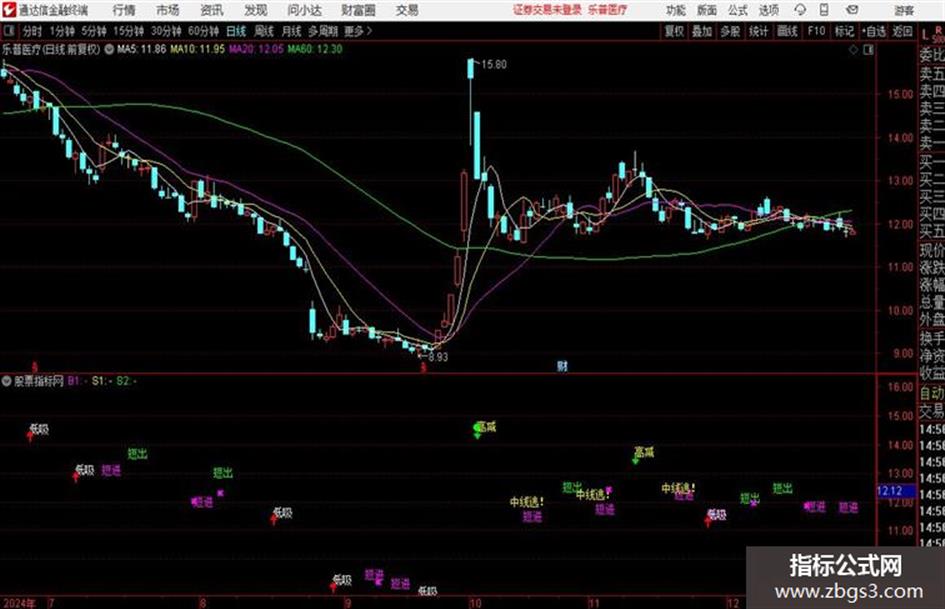Click the diamond icon at chart top right

pos(853,50)
